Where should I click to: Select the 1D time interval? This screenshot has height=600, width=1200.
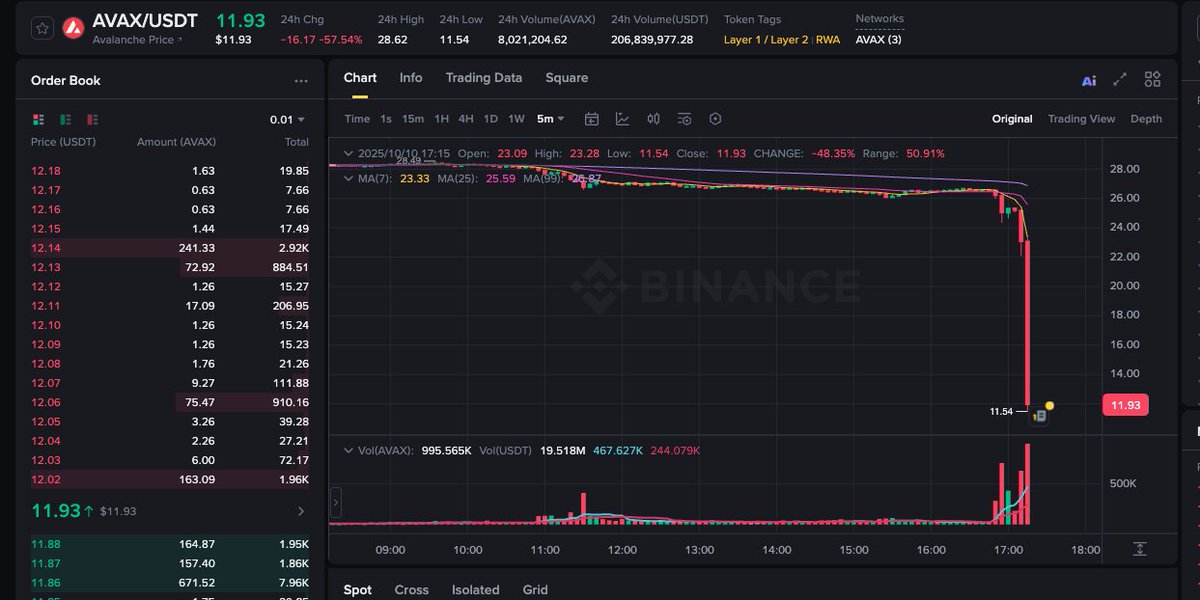(491, 119)
